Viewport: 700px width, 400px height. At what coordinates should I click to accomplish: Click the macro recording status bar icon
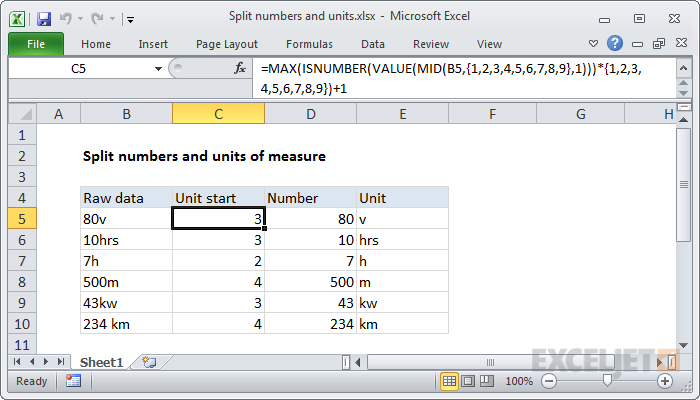point(73,381)
